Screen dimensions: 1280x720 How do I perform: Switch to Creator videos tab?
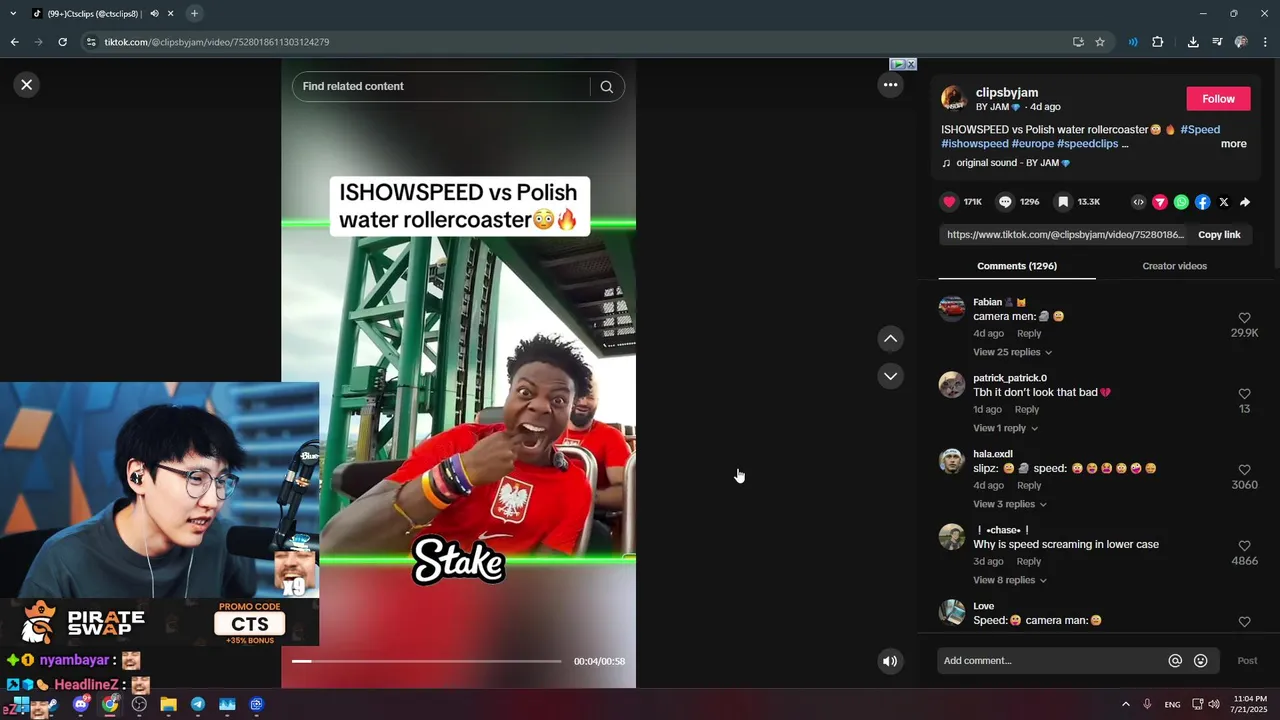1174,266
